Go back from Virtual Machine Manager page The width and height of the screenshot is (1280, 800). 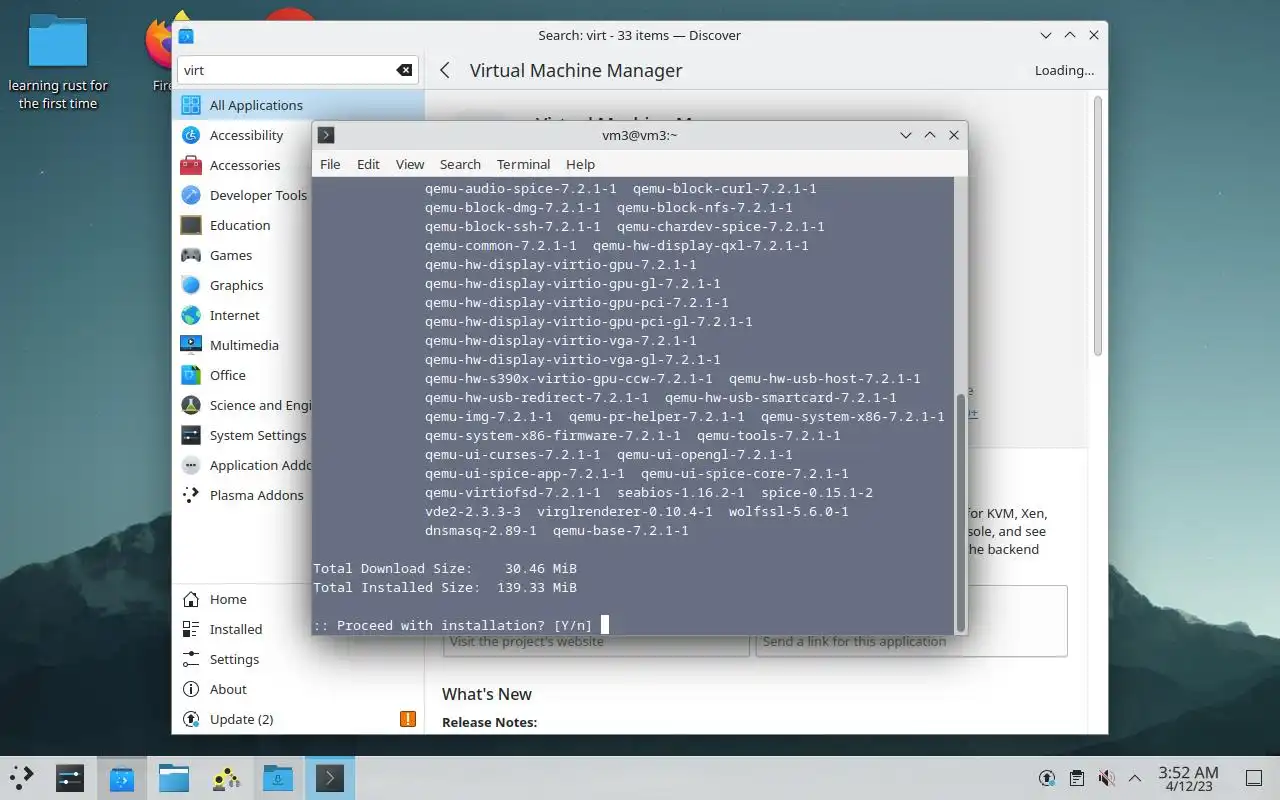tap(445, 70)
